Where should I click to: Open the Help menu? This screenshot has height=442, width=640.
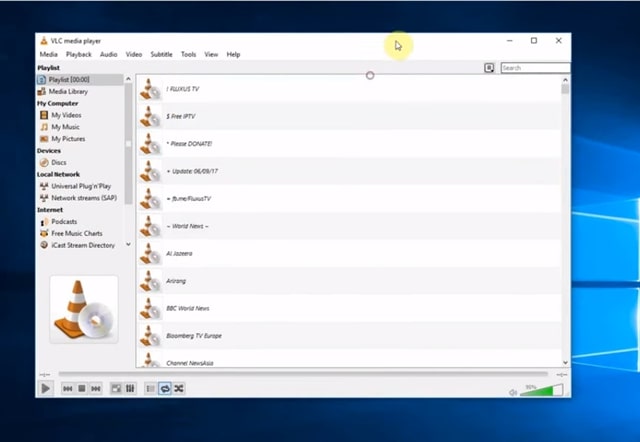233,54
